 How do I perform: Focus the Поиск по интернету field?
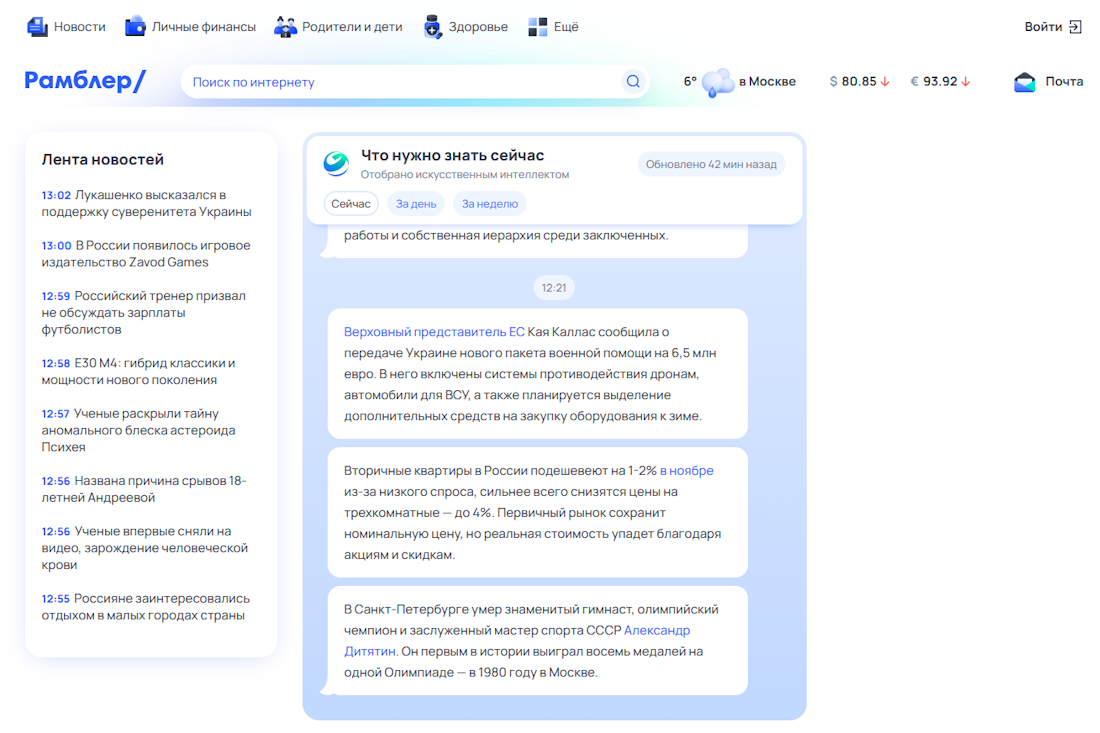tap(400, 82)
